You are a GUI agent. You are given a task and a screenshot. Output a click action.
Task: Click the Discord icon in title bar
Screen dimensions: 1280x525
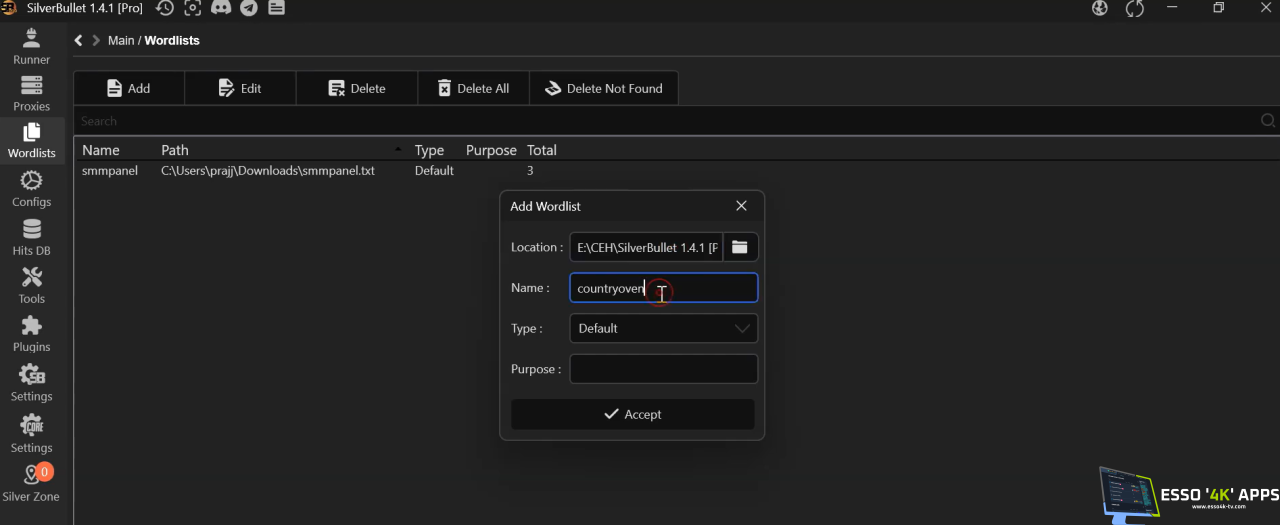point(221,8)
